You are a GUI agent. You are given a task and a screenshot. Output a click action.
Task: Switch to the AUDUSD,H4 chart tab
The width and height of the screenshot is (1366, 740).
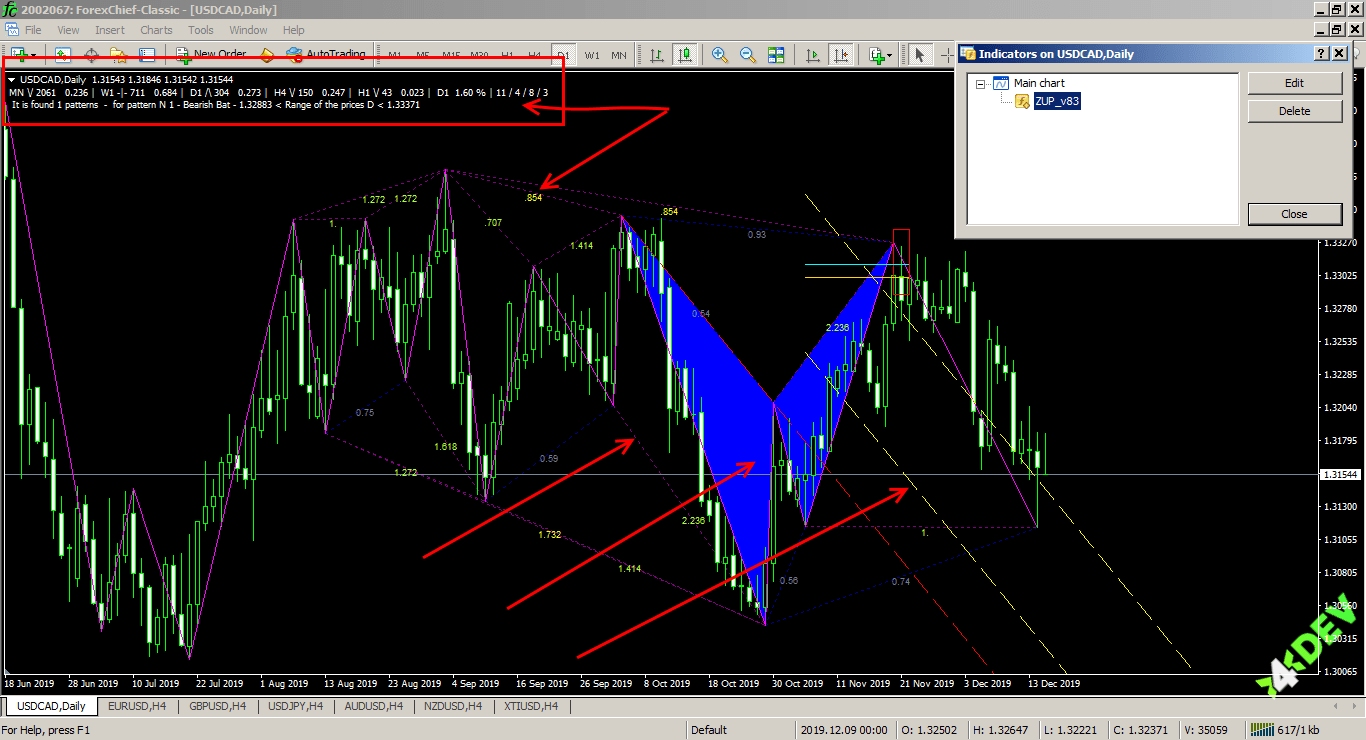click(373, 706)
